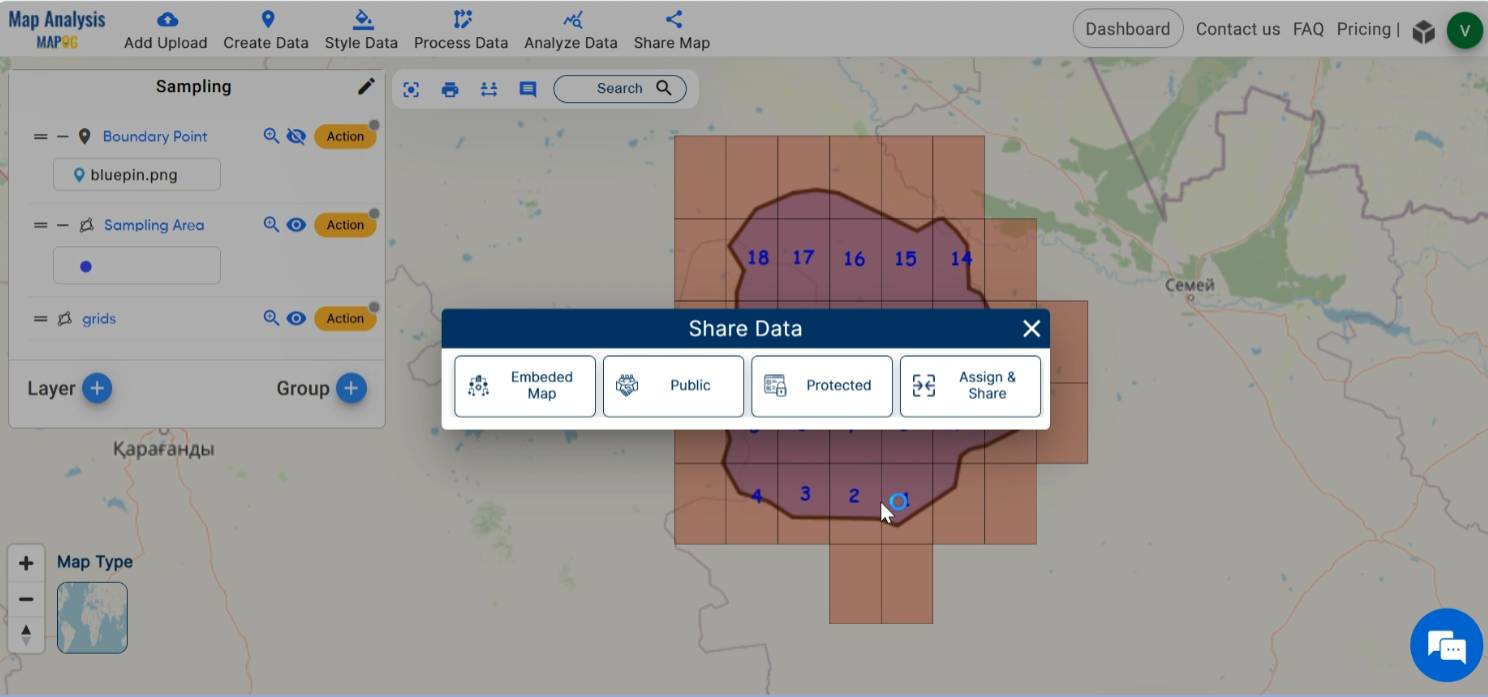Add a new Group with plus button
This screenshot has width=1488, height=697.
(x=351, y=388)
